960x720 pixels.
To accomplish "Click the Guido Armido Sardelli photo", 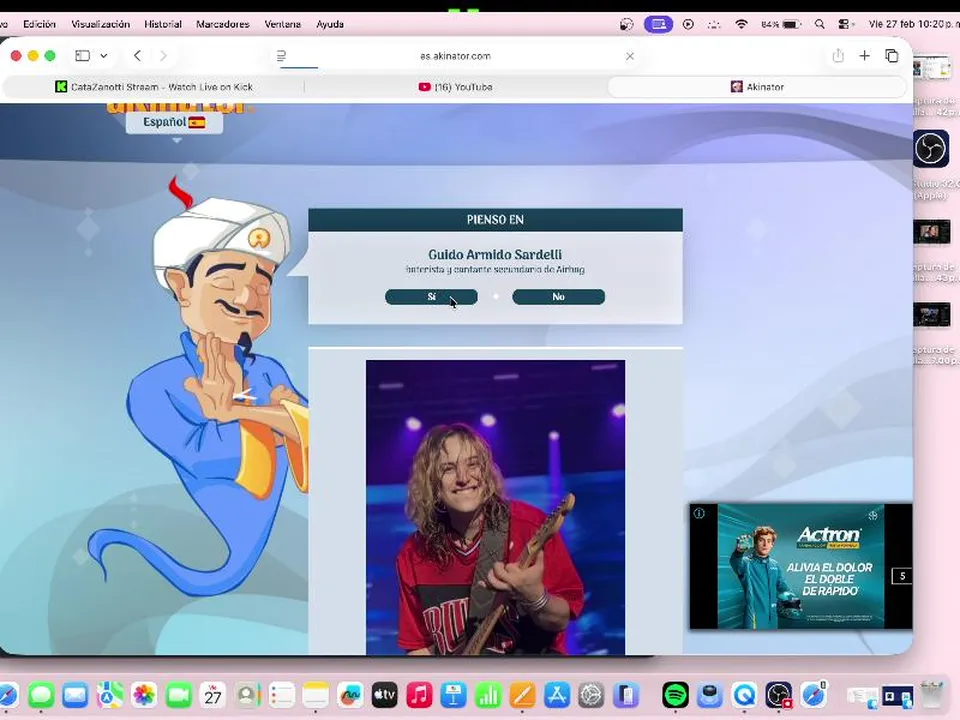I will coord(495,508).
